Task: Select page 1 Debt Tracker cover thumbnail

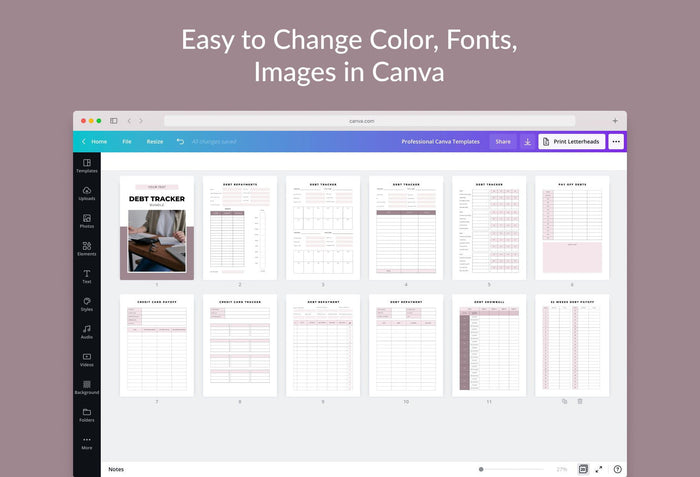Action: pos(157,228)
